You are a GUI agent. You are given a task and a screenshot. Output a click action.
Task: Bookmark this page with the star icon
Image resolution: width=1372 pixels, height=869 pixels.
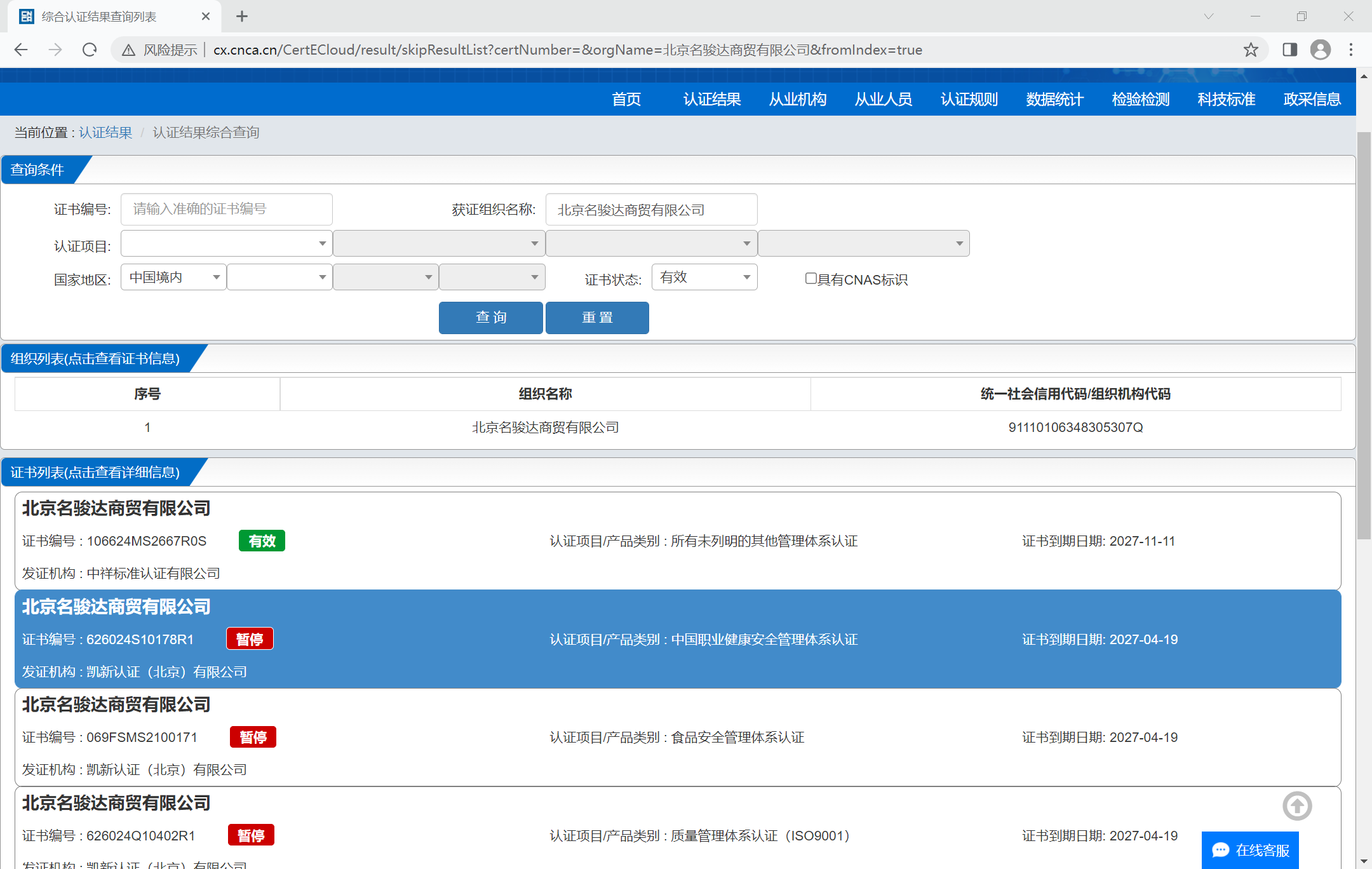[1251, 50]
